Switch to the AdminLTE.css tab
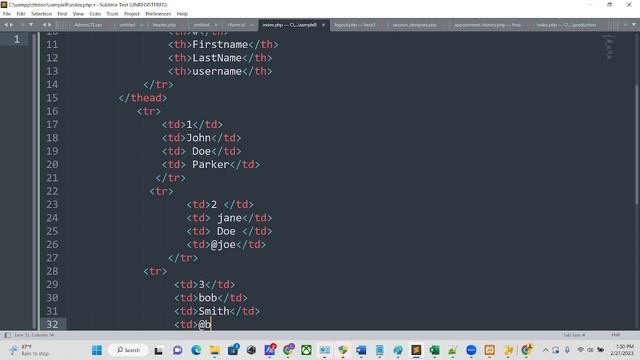This screenshot has width=640, height=360. coord(88,25)
